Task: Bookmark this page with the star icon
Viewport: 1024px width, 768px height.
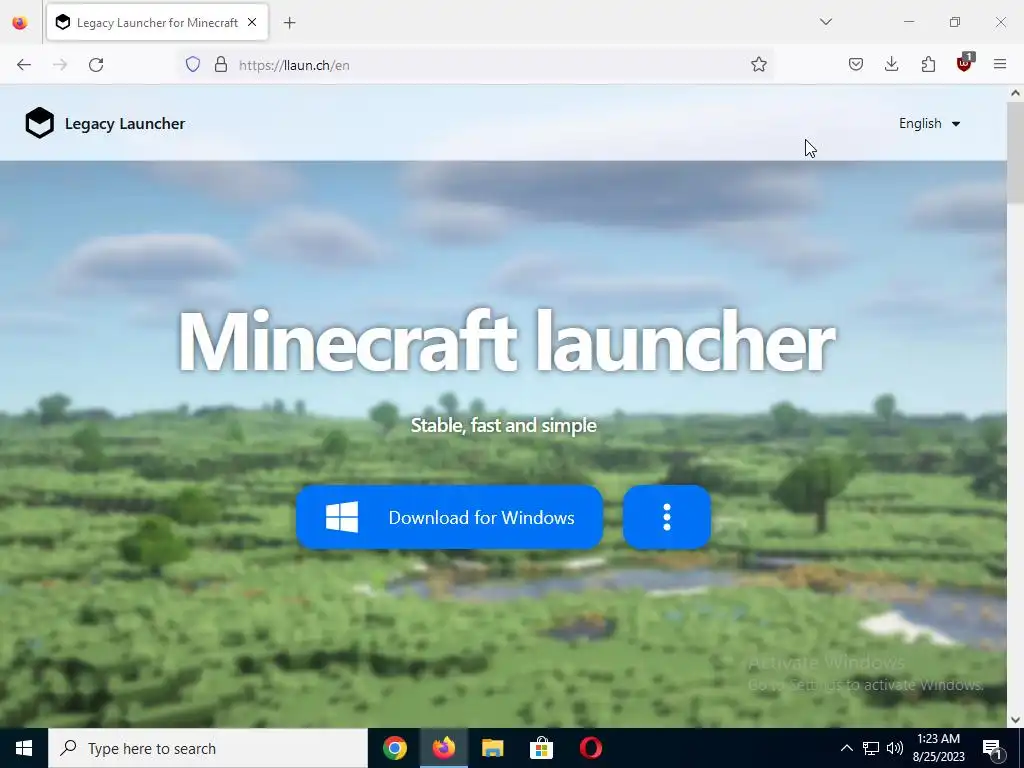Action: [x=758, y=64]
